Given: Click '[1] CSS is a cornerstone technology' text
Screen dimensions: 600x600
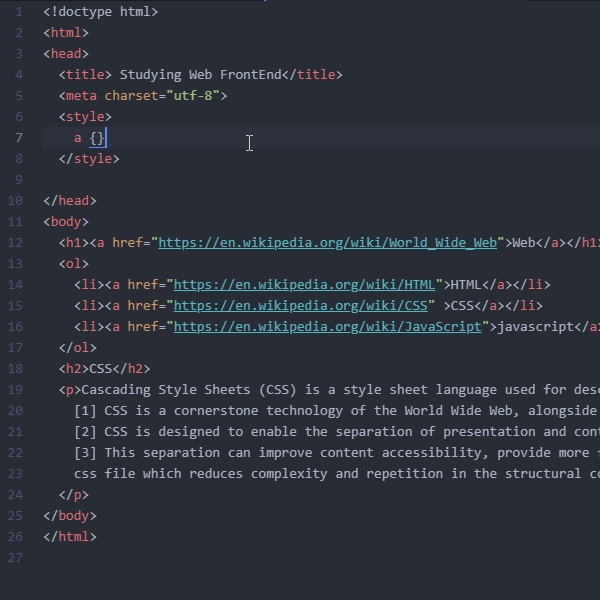Looking at the screenshot, I should point(208,411).
